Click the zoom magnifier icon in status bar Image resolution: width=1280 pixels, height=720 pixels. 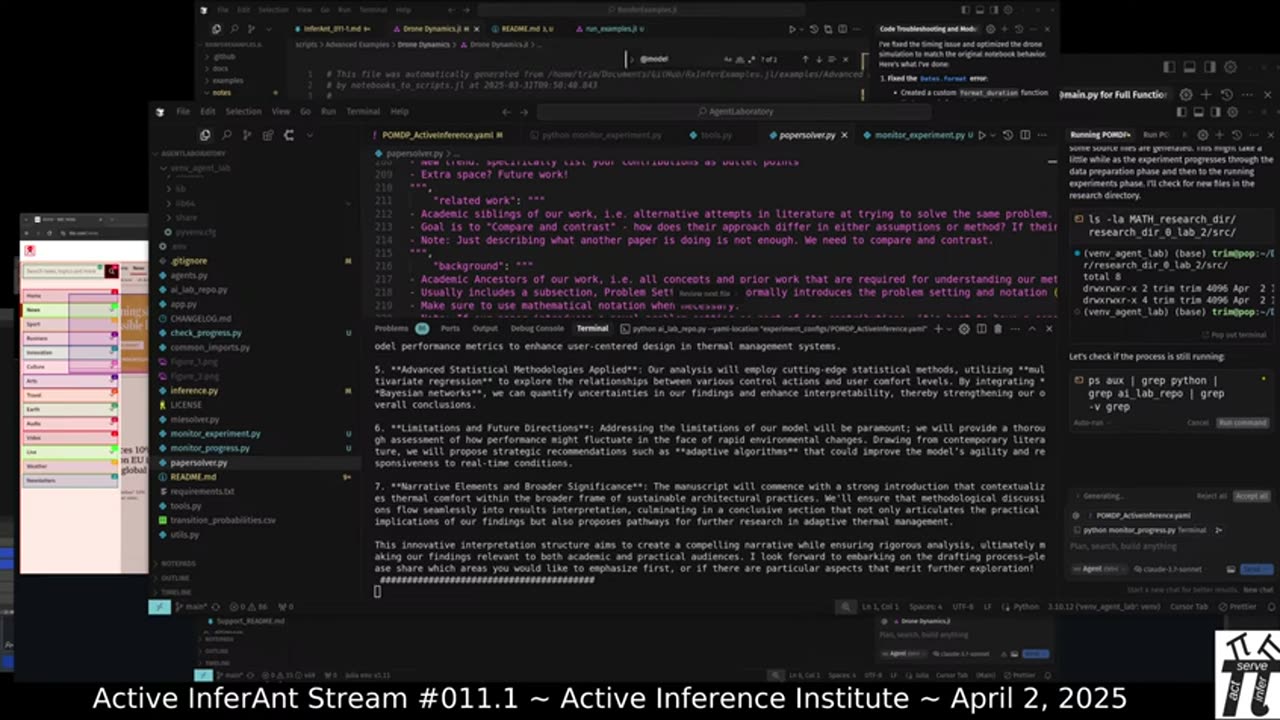point(848,606)
